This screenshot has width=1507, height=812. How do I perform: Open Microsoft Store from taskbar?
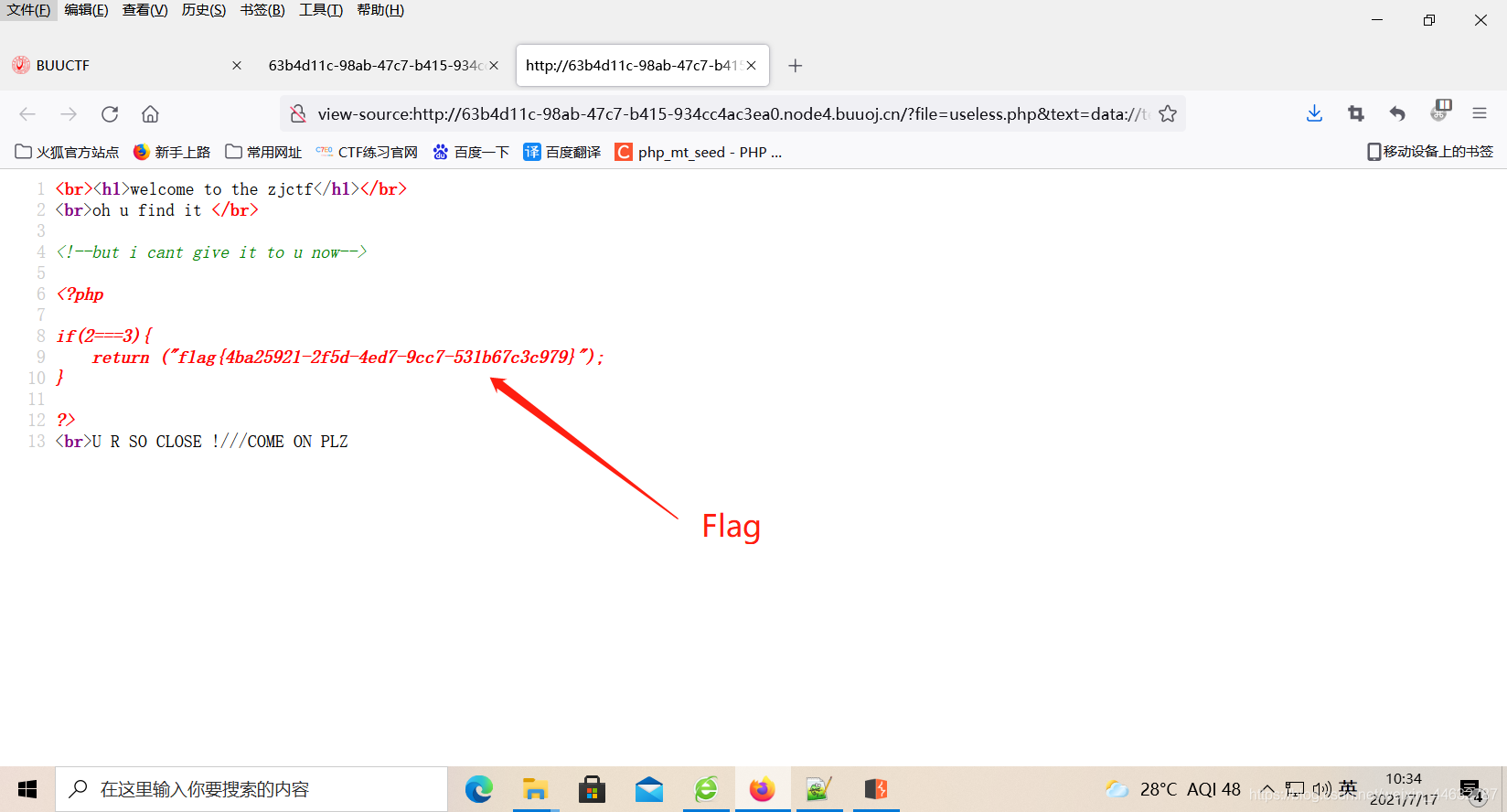click(592, 789)
